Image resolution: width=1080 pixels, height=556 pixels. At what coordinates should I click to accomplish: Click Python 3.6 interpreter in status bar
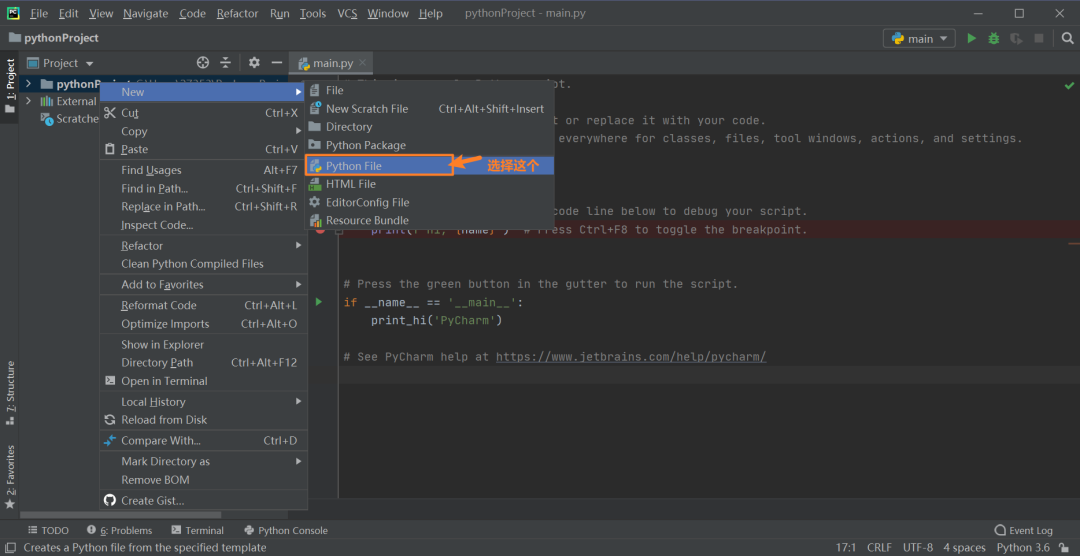[x=1023, y=548]
